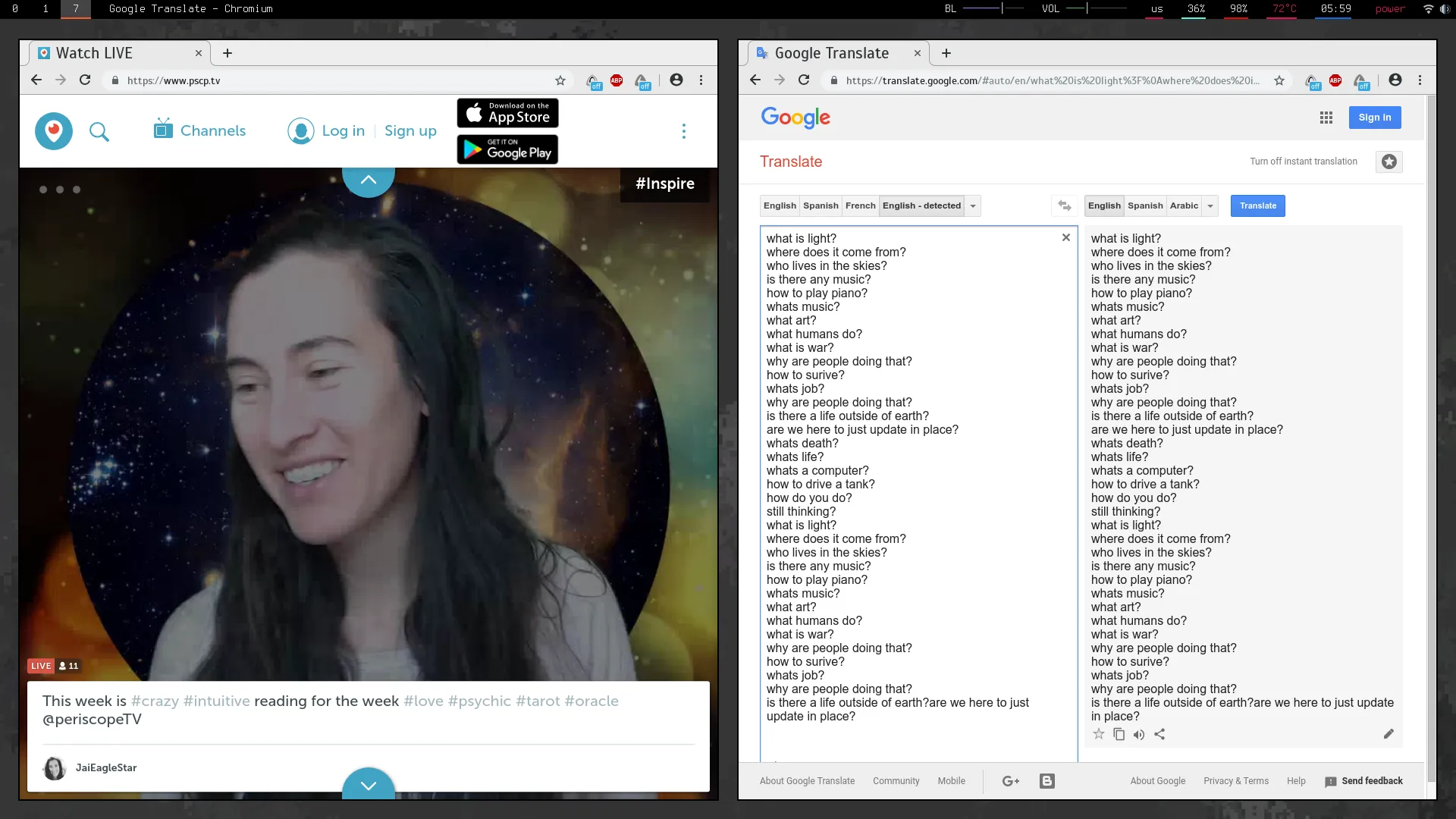
Task: Click the Periscope logo icon
Action: tap(54, 131)
